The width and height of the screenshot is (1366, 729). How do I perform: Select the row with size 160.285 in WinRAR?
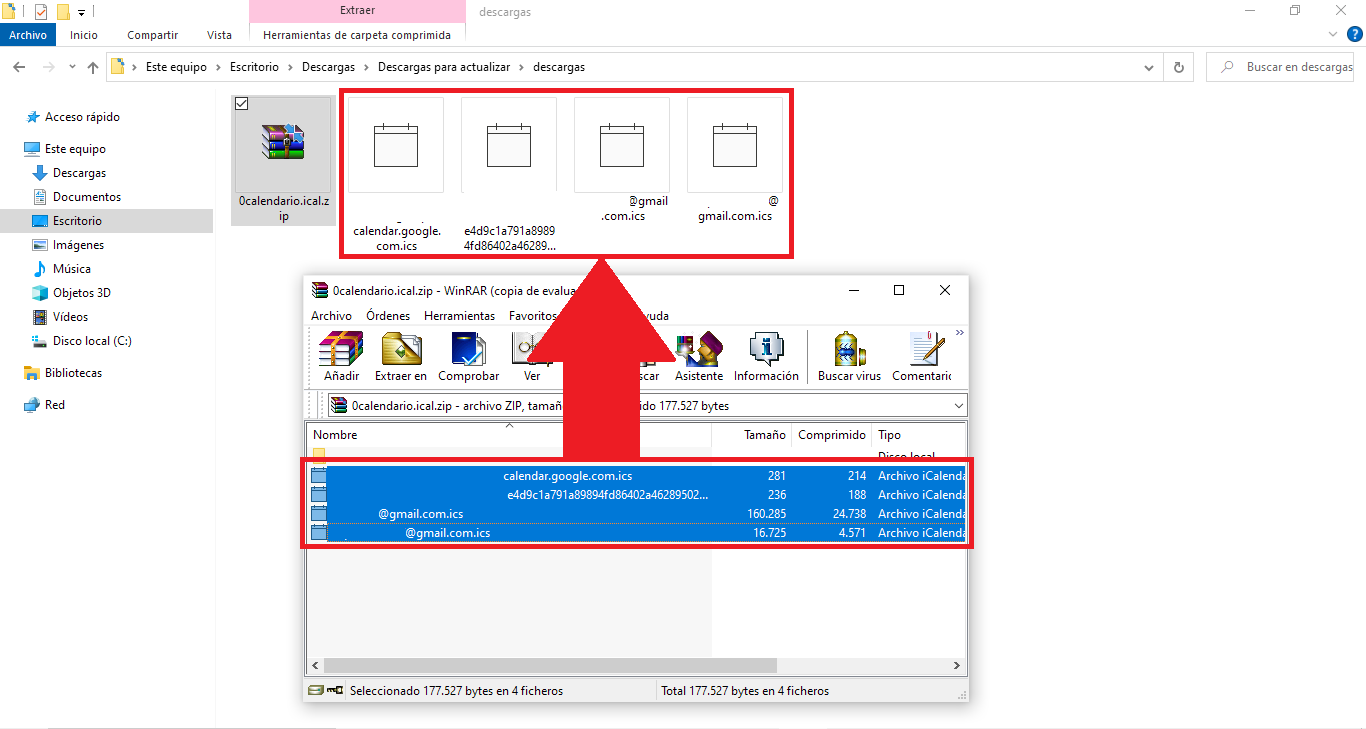pos(637,514)
